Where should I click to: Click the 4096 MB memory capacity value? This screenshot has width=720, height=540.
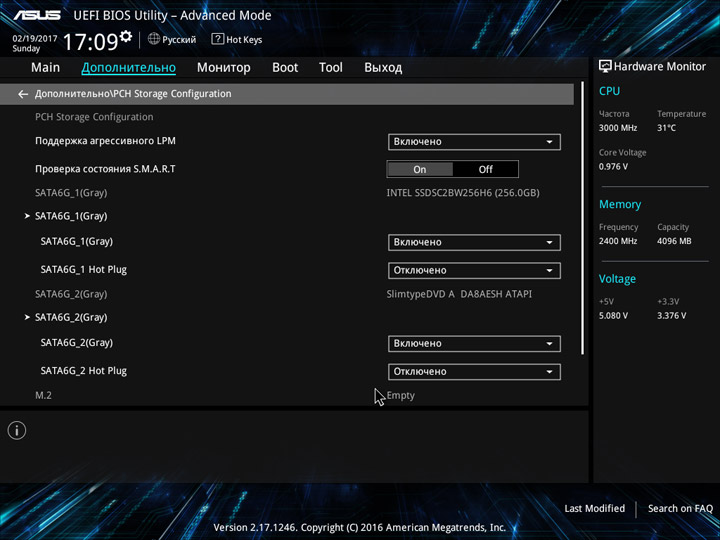pos(674,241)
